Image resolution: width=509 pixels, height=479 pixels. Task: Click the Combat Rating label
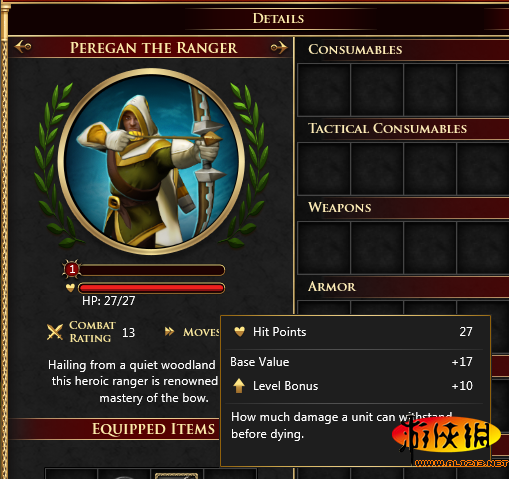click(x=92, y=332)
